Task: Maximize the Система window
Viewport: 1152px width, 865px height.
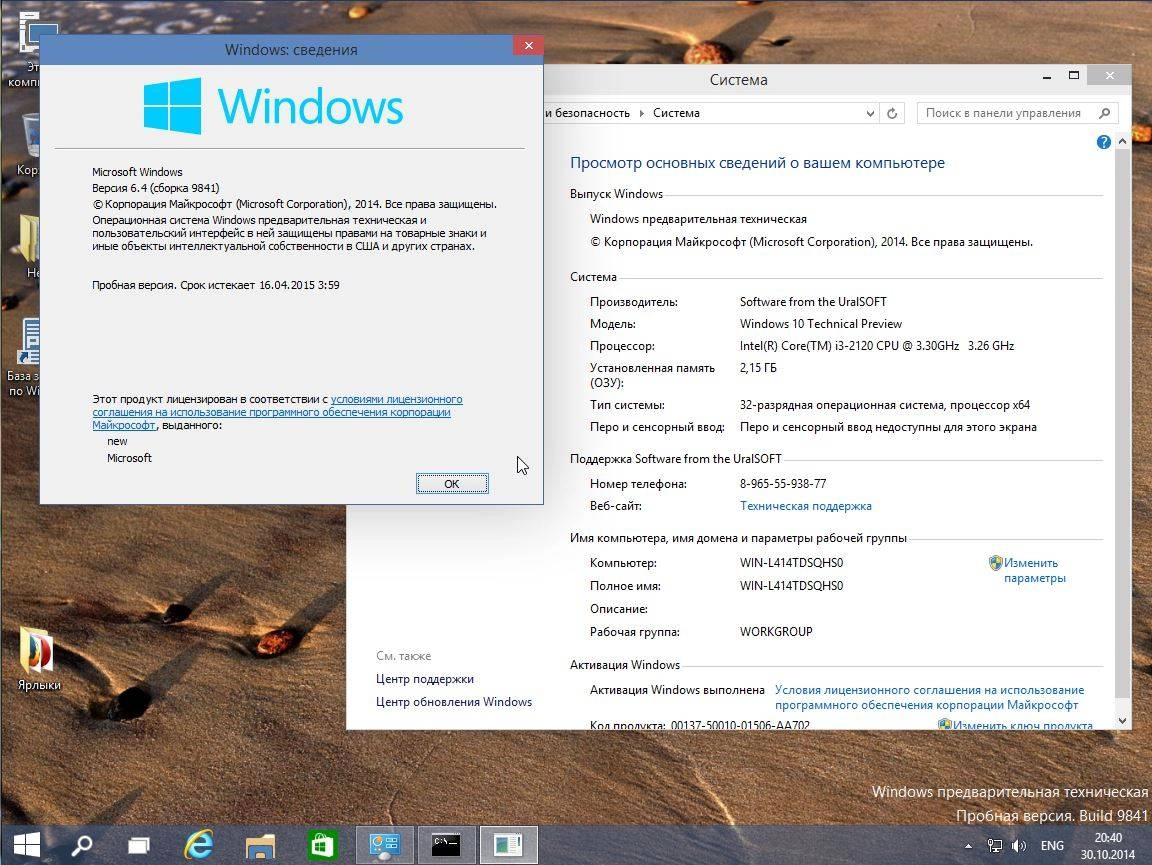Action: coord(1073,76)
